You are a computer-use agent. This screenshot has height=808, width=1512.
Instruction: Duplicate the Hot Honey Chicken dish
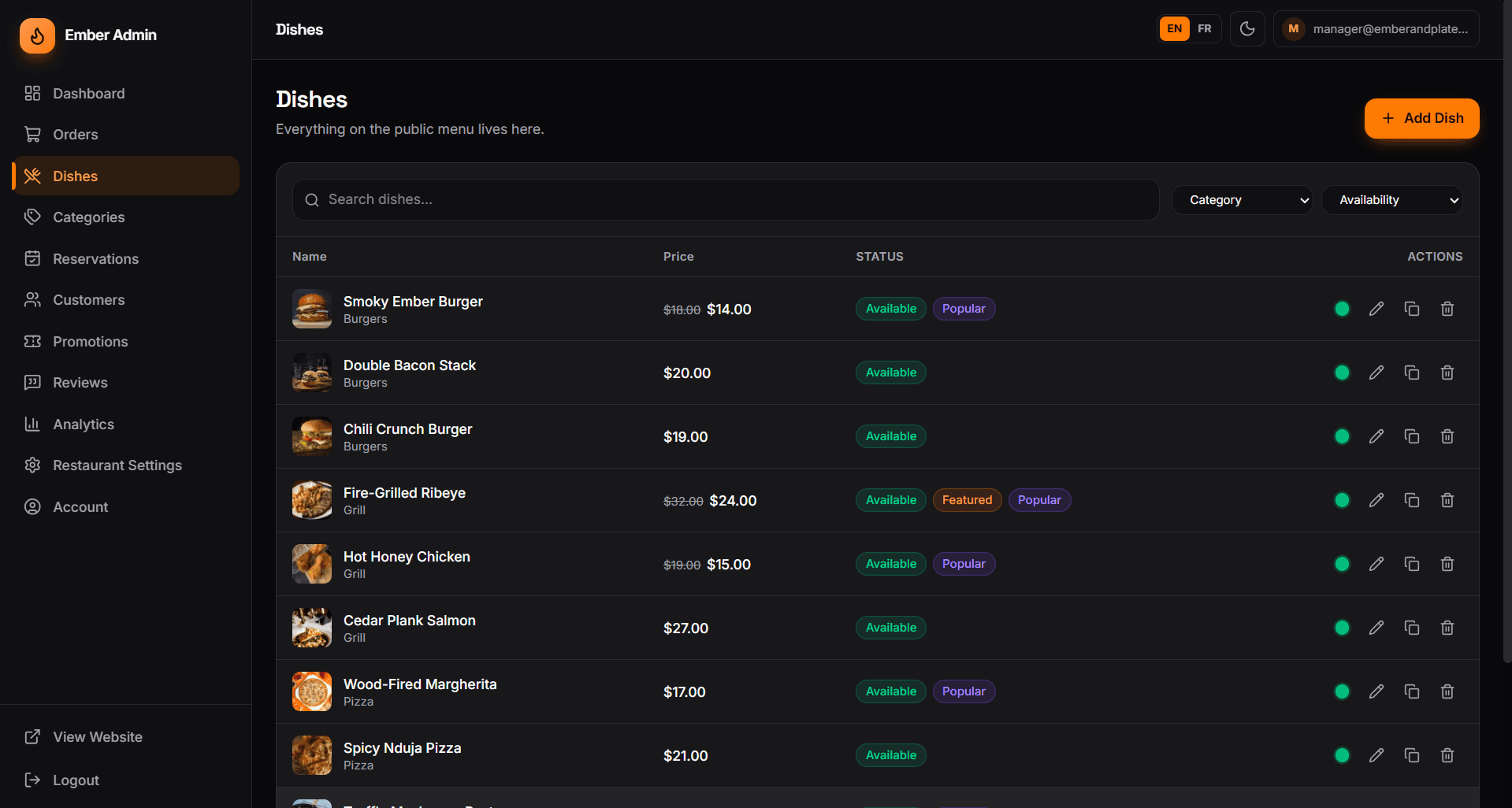[1412, 564]
